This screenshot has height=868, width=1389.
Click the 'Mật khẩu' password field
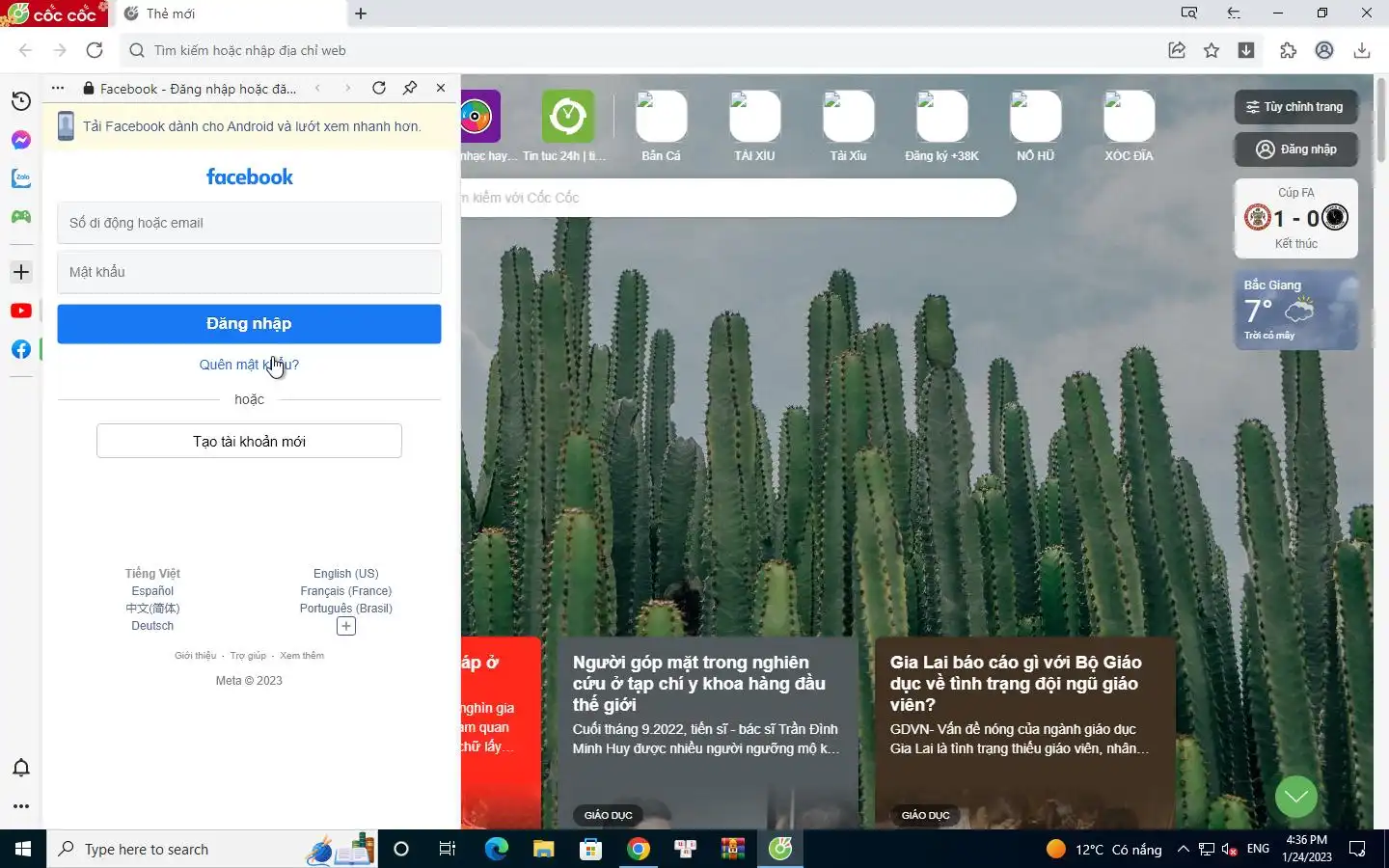tap(249, 272)
